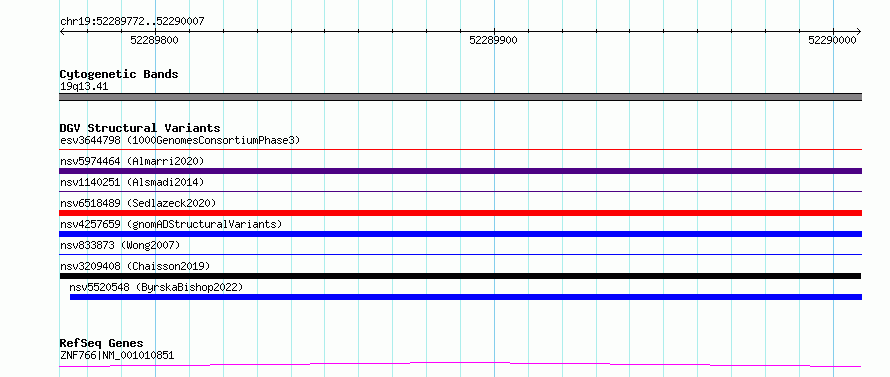Open the DGV Structural Variants track heading
The width and height of the screenshot is (890, 377).
(x=140, y=128)
